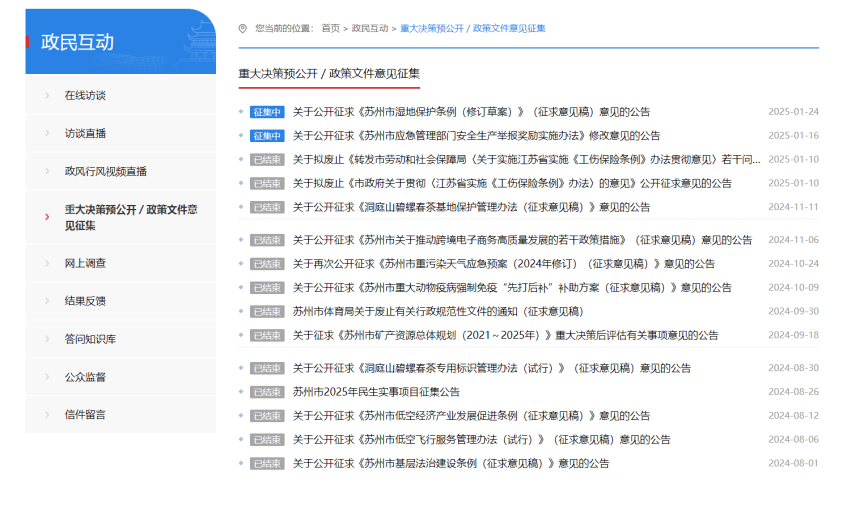845x509 pixels.
Task: Click the location pin icon in breadcrumb
Action: point(243,29)
